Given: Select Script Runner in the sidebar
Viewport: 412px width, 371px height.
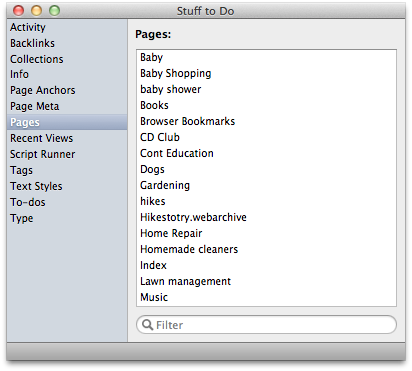Looking at the screenshot, I should [x=67, y=154].
